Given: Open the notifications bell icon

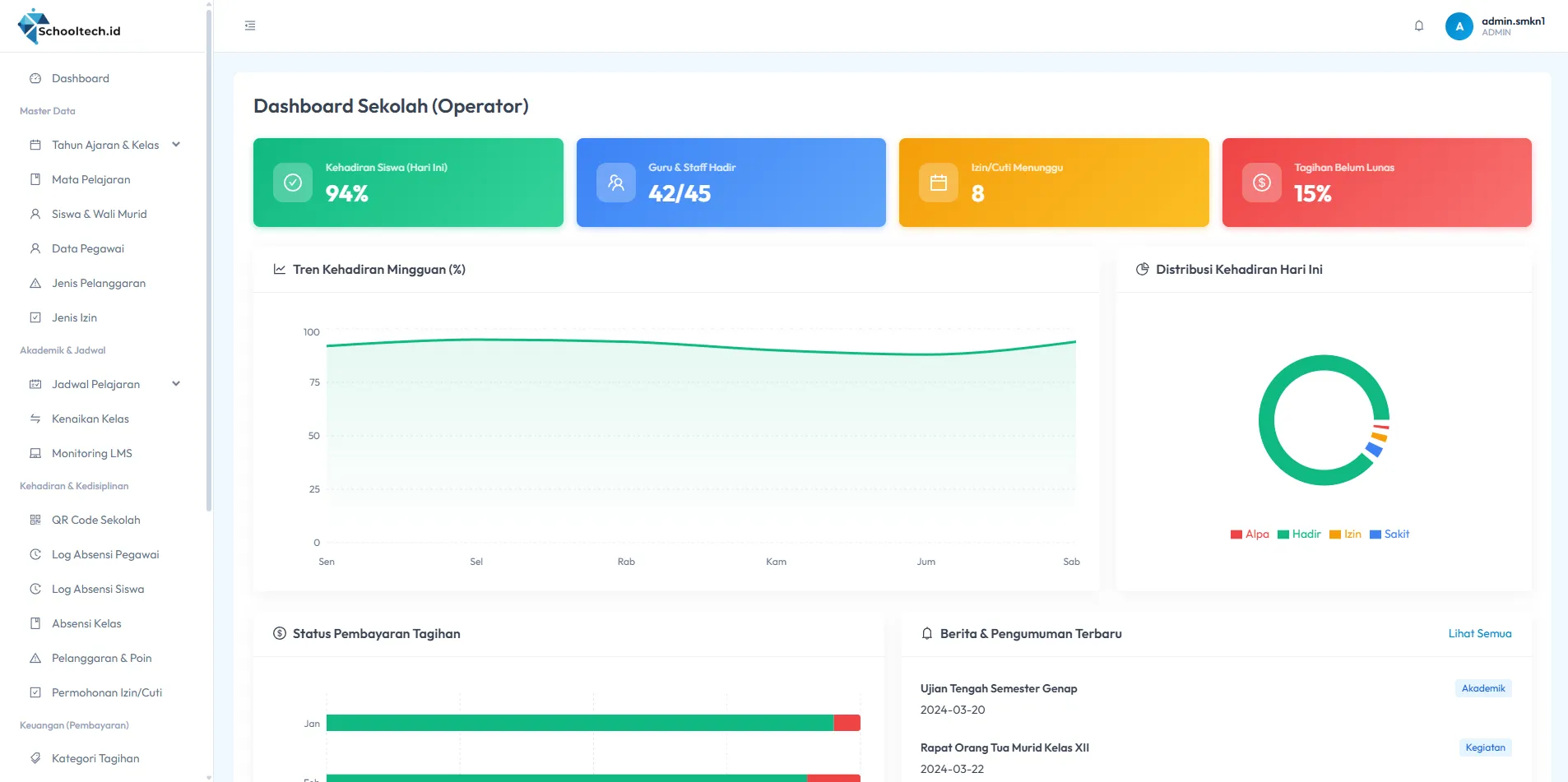Looking at the screenshot, I should coord(1419,26).
